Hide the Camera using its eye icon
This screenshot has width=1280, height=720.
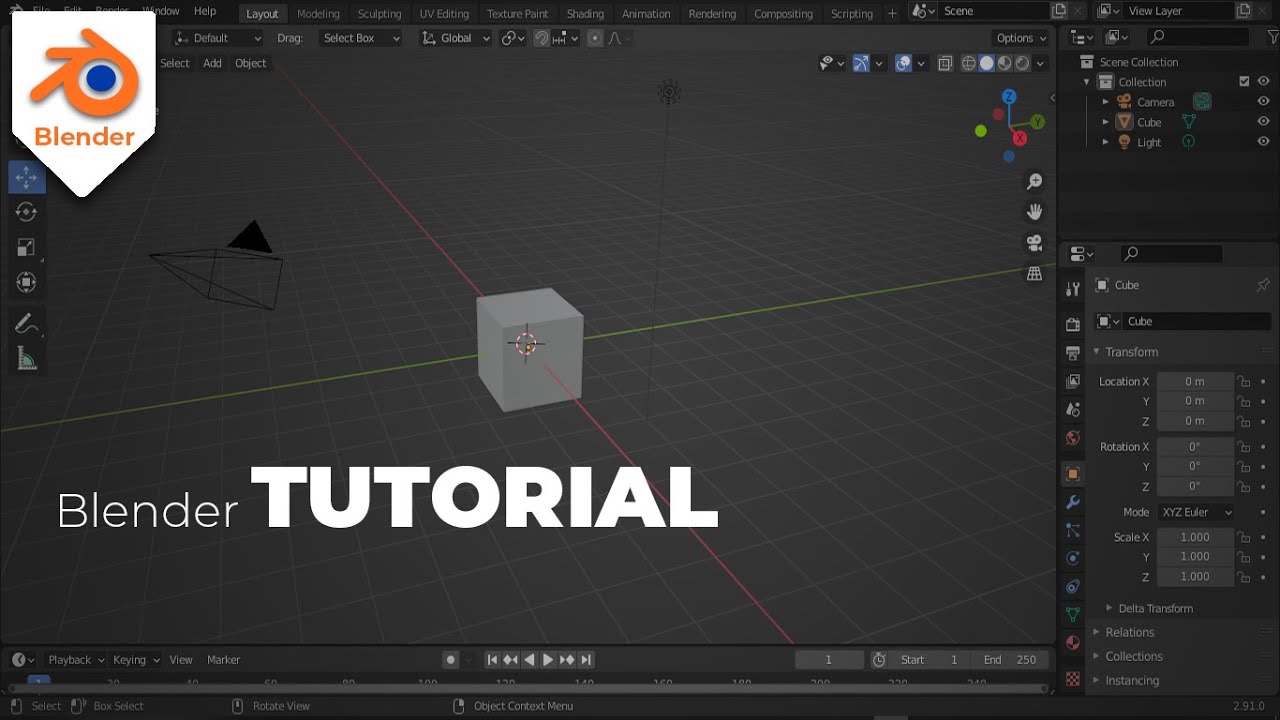1263,102
